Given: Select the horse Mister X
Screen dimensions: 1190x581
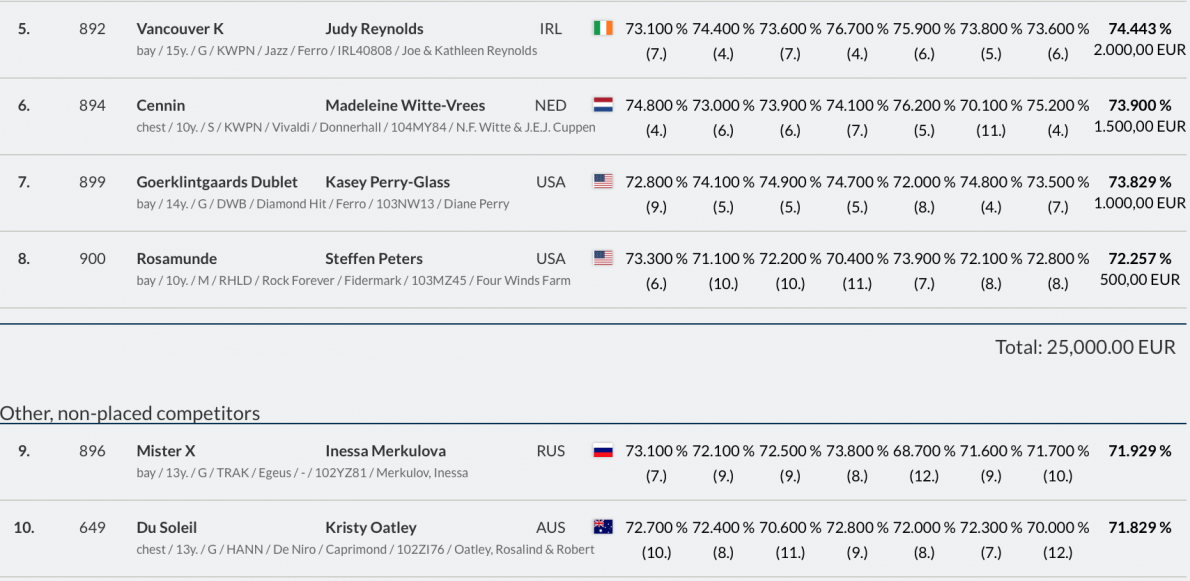Looking at the screenshot, I should tap(166, 451).
